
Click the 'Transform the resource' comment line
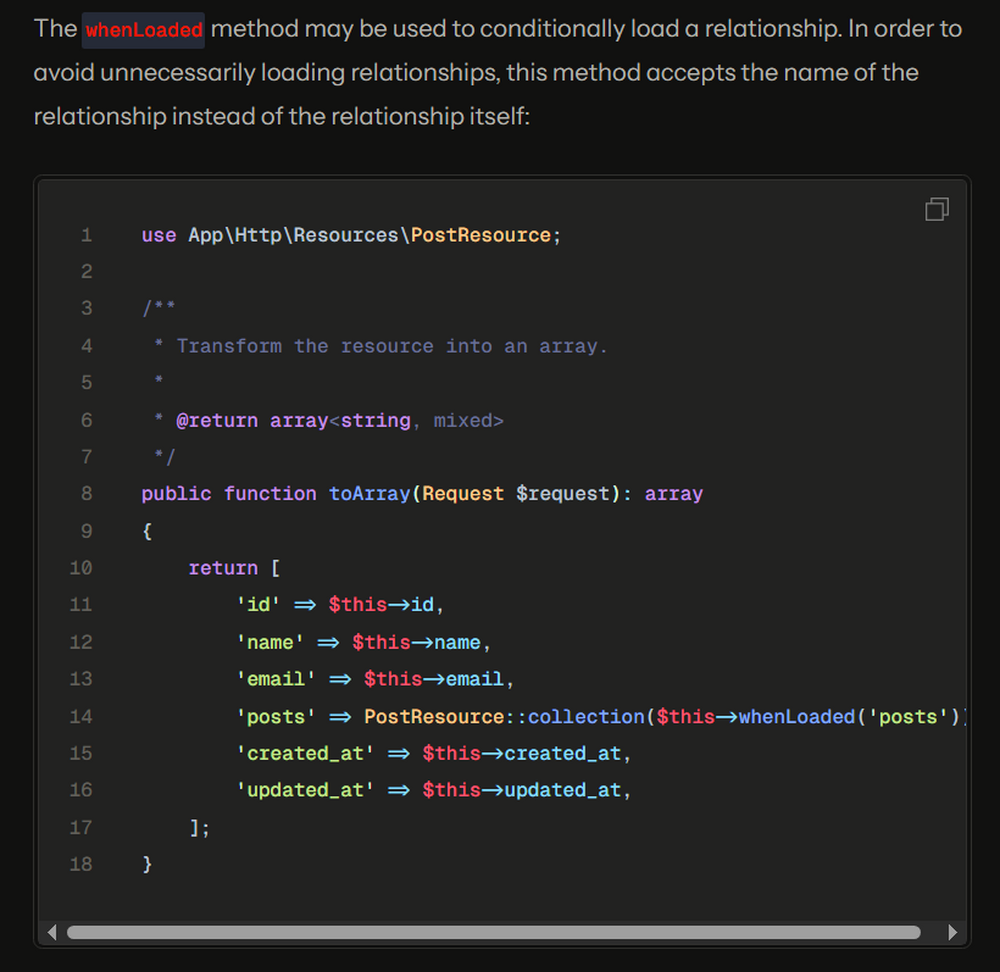392,346
